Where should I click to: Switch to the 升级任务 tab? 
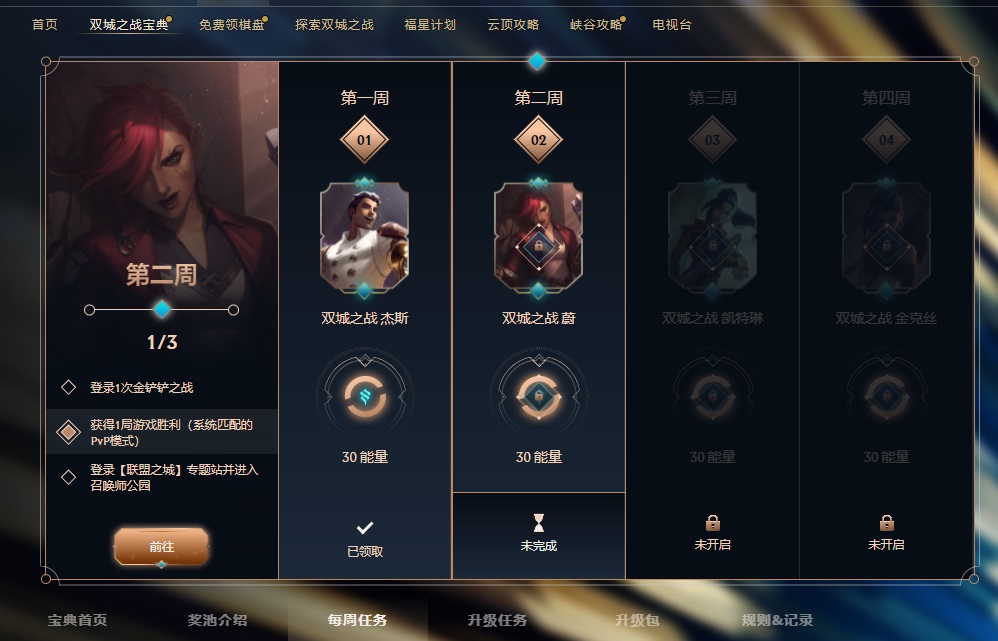(497, 620)
